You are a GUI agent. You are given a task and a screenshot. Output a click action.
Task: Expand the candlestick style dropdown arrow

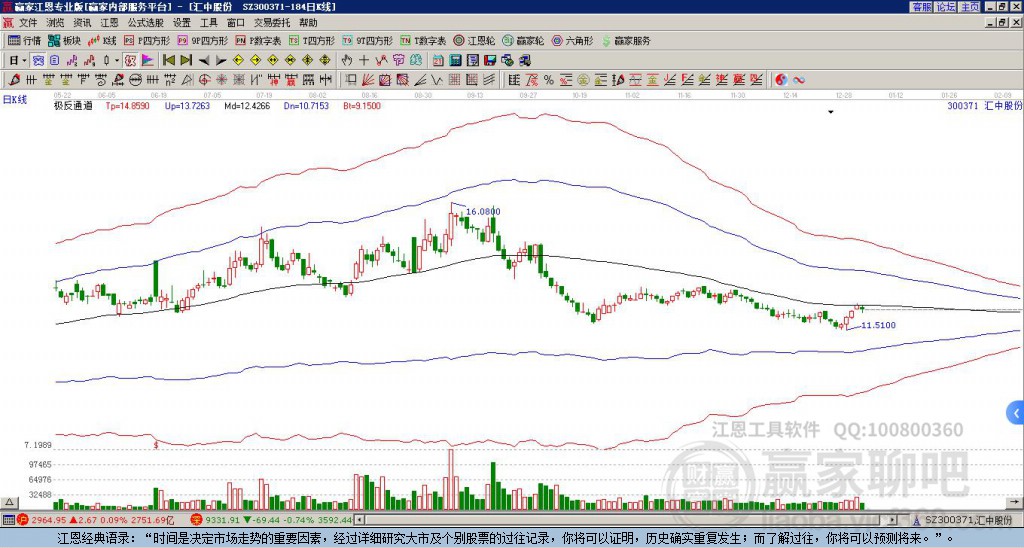click(x=117, y=61)
